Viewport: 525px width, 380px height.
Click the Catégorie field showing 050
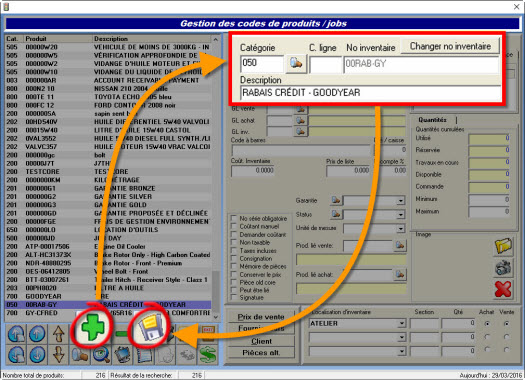pyautogui.click(x=262, y=64)
